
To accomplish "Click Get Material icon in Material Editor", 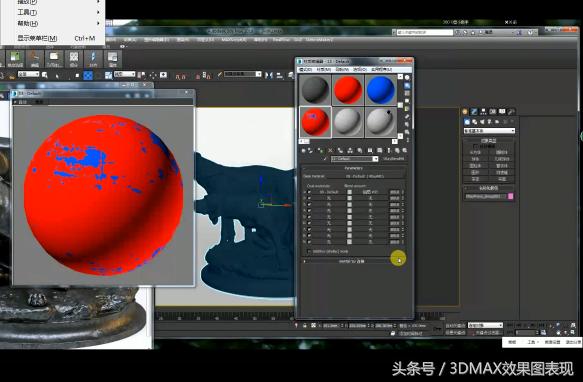I will [x=303, y=151].
